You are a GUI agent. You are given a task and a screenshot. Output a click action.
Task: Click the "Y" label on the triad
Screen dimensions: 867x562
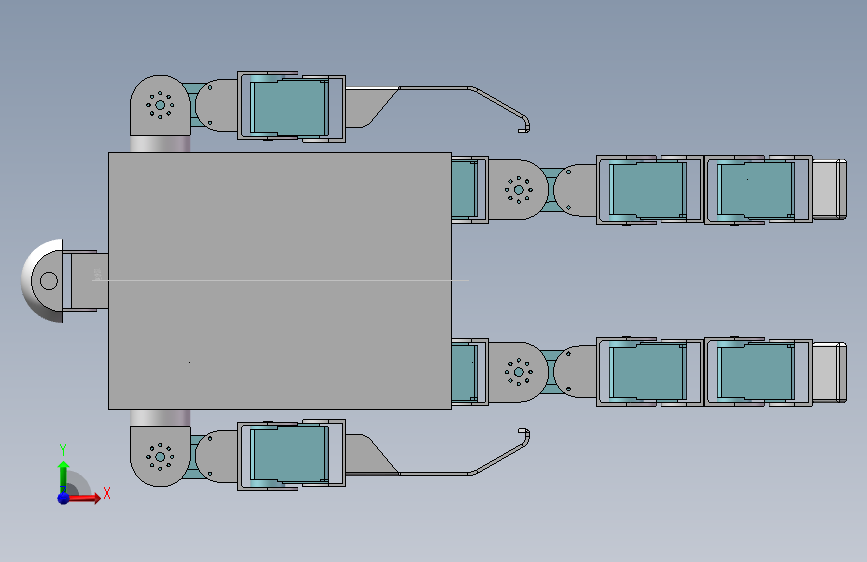[63, 450]
